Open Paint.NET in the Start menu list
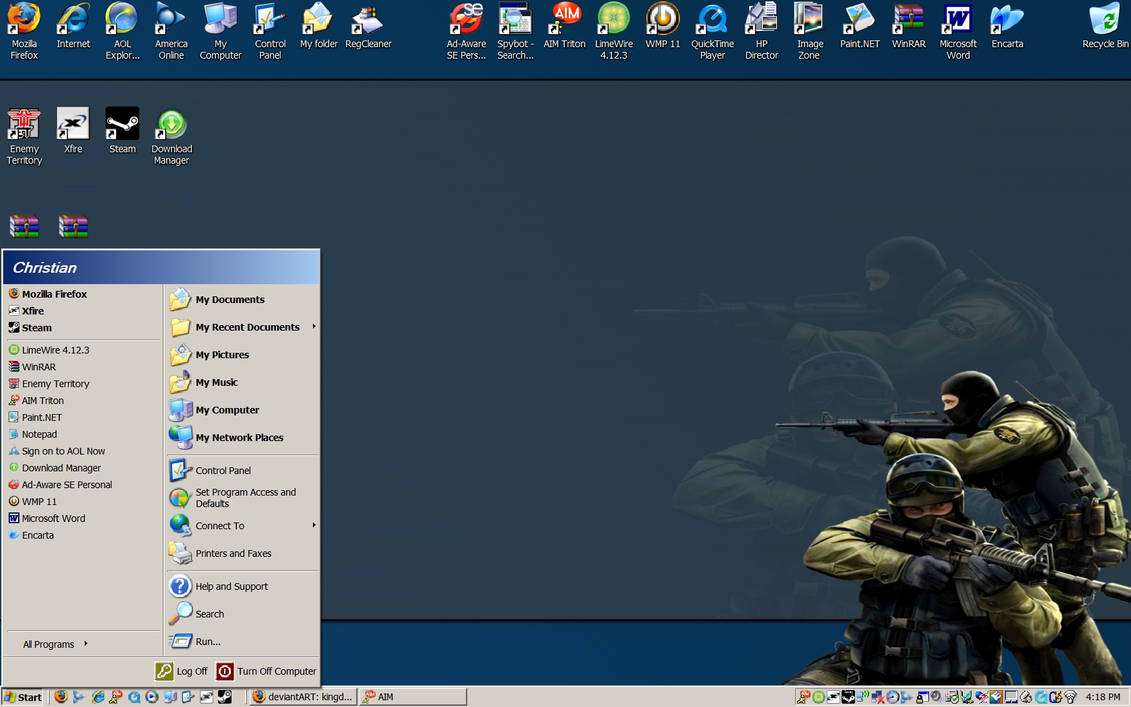This screenshot has width=1131, height=707. 82,417
